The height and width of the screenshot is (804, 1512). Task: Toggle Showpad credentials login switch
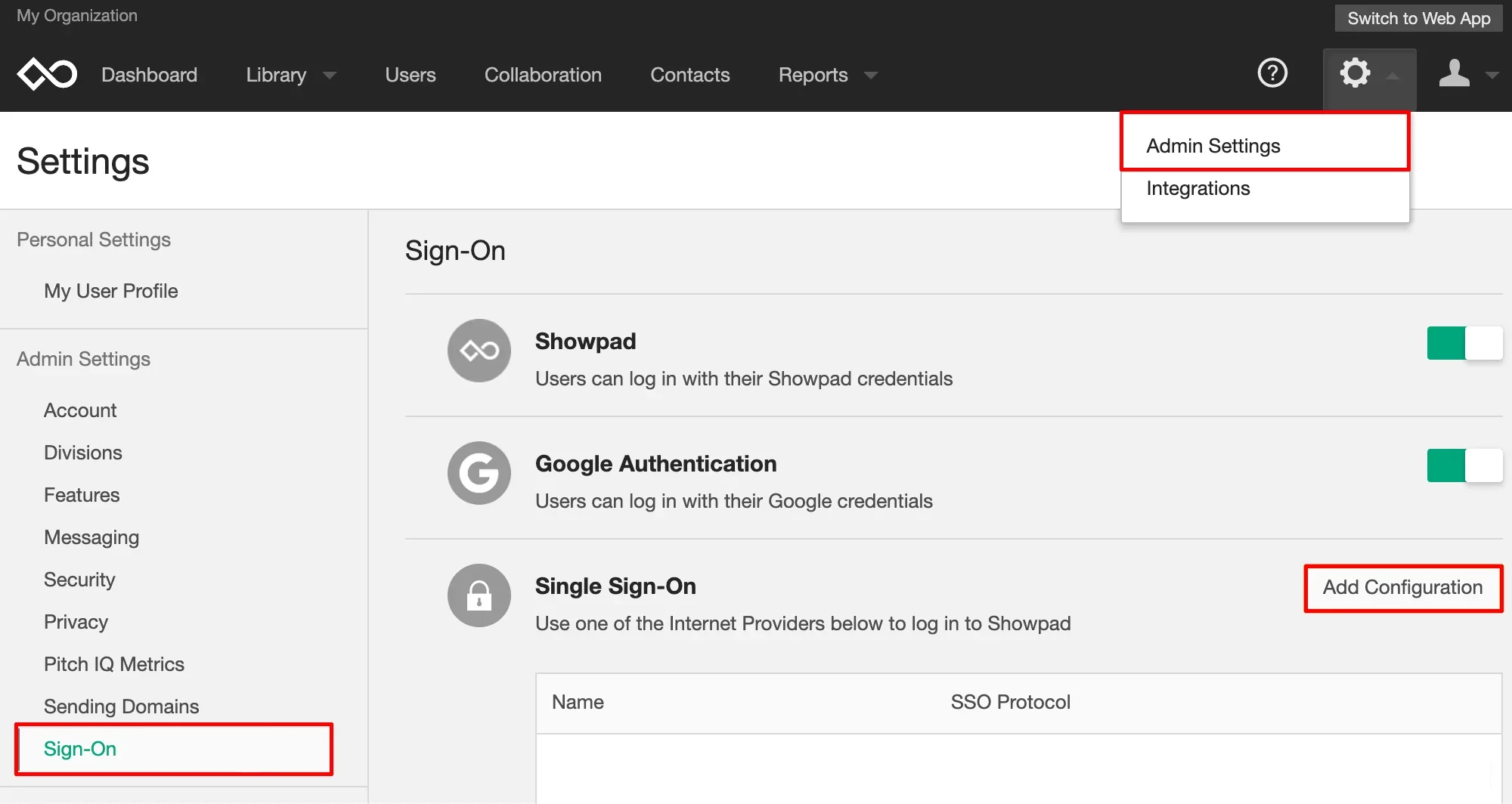pos(1464,343)
